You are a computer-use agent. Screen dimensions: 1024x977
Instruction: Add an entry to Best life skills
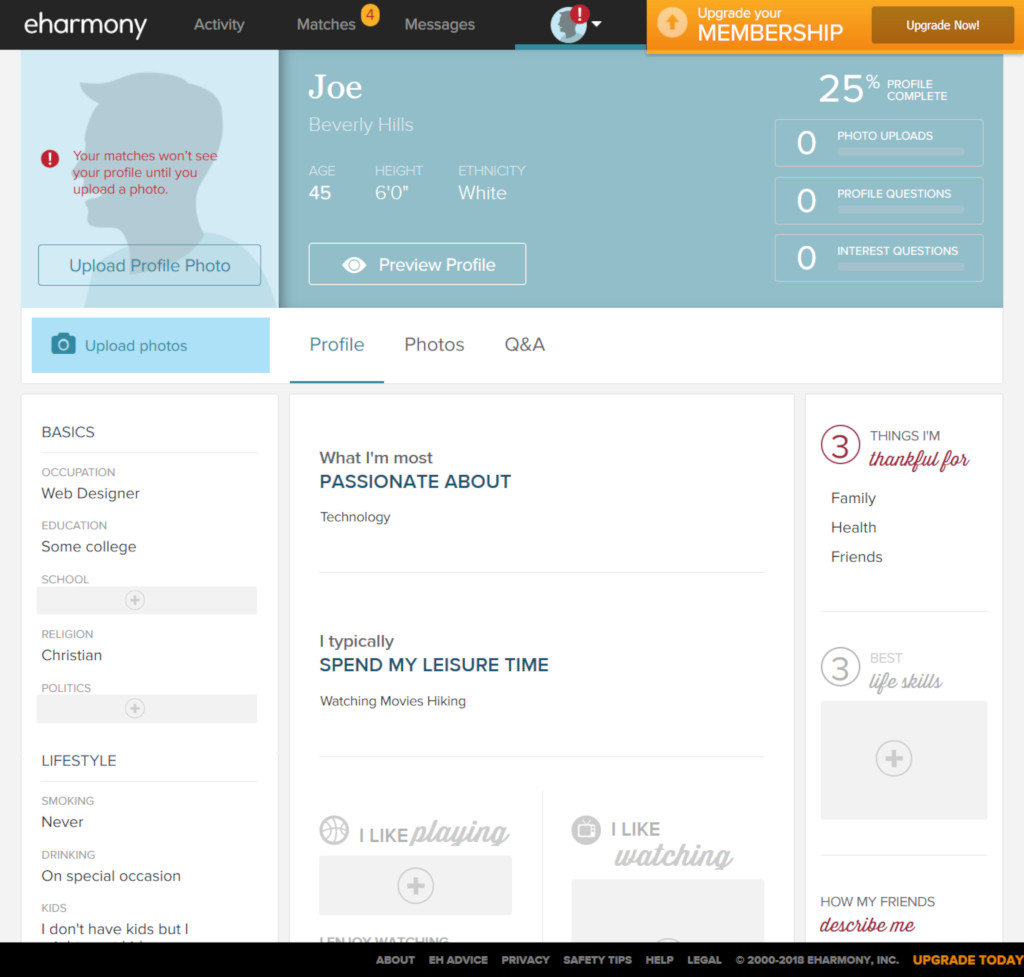pyautogui.click(x=893, y=759)
